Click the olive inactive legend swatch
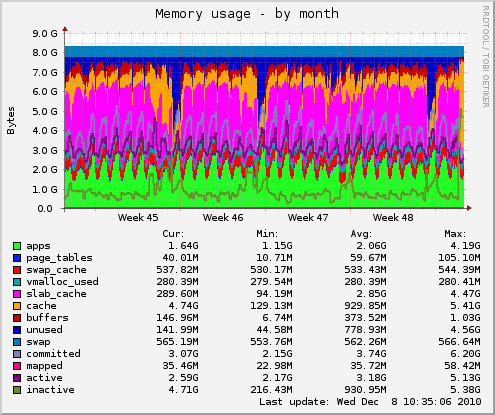The height and width of the screenshot is (415, 495). [17, 390]
